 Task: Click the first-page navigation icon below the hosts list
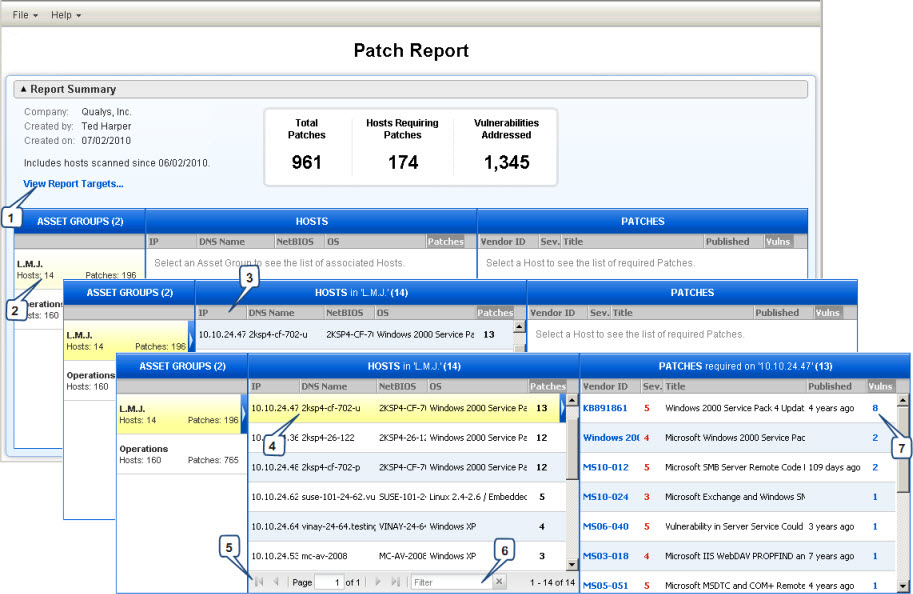point(260,582)
